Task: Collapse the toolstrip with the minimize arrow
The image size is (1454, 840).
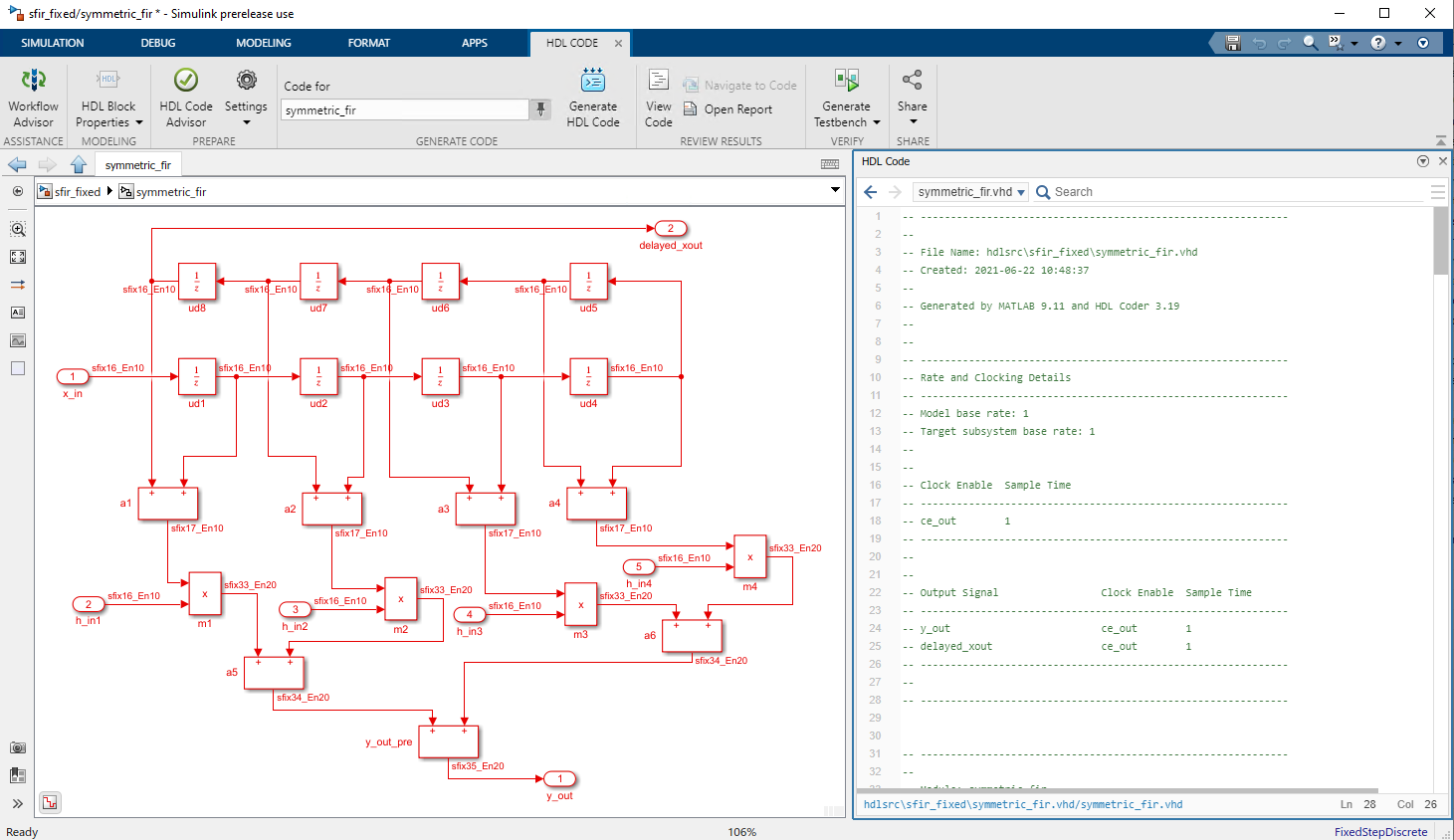Action: [x=1442, y=139]
